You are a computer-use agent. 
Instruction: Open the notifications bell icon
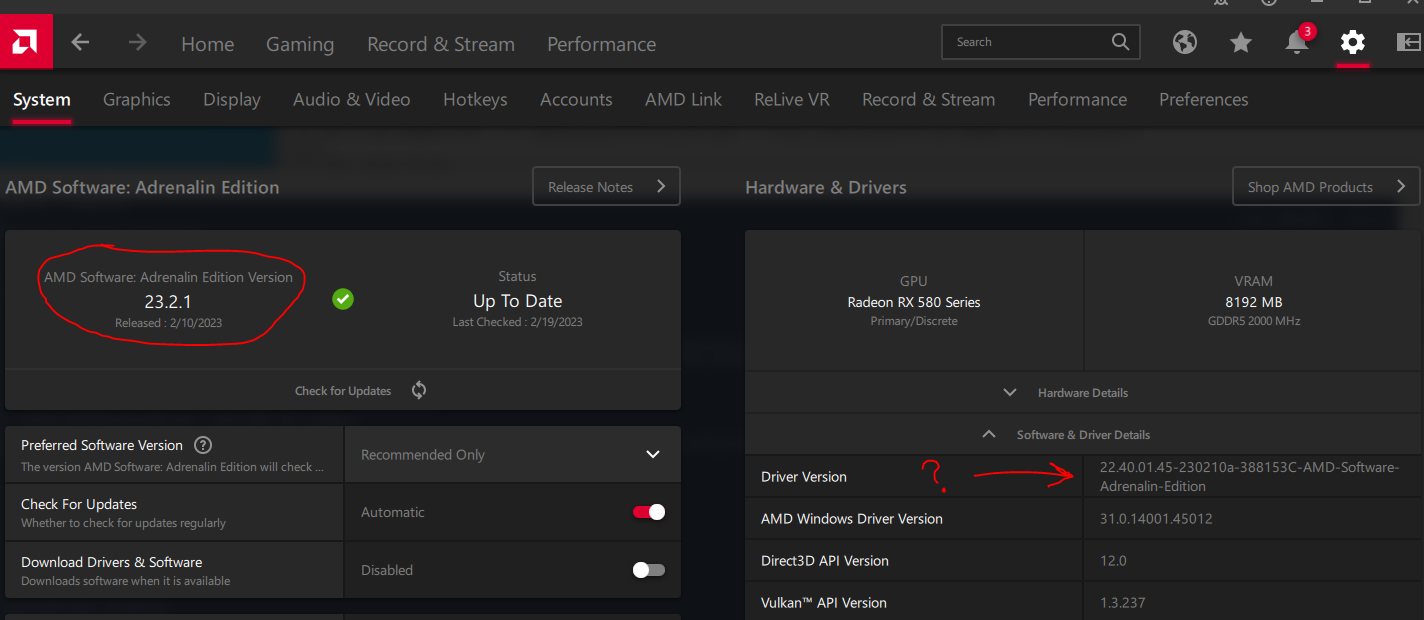click(1297, 42)
